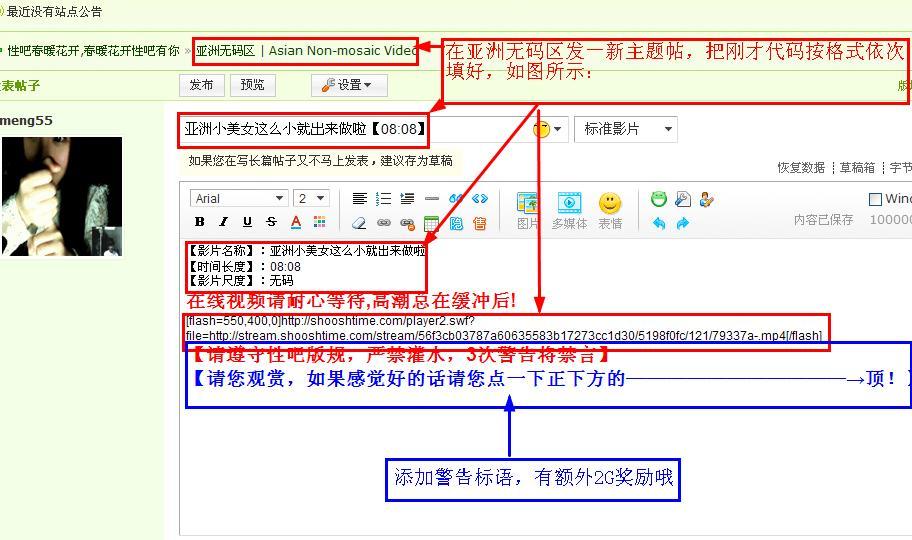Open the Arial font family dropdown
The image size is (912, 540).
pos(239,198)
